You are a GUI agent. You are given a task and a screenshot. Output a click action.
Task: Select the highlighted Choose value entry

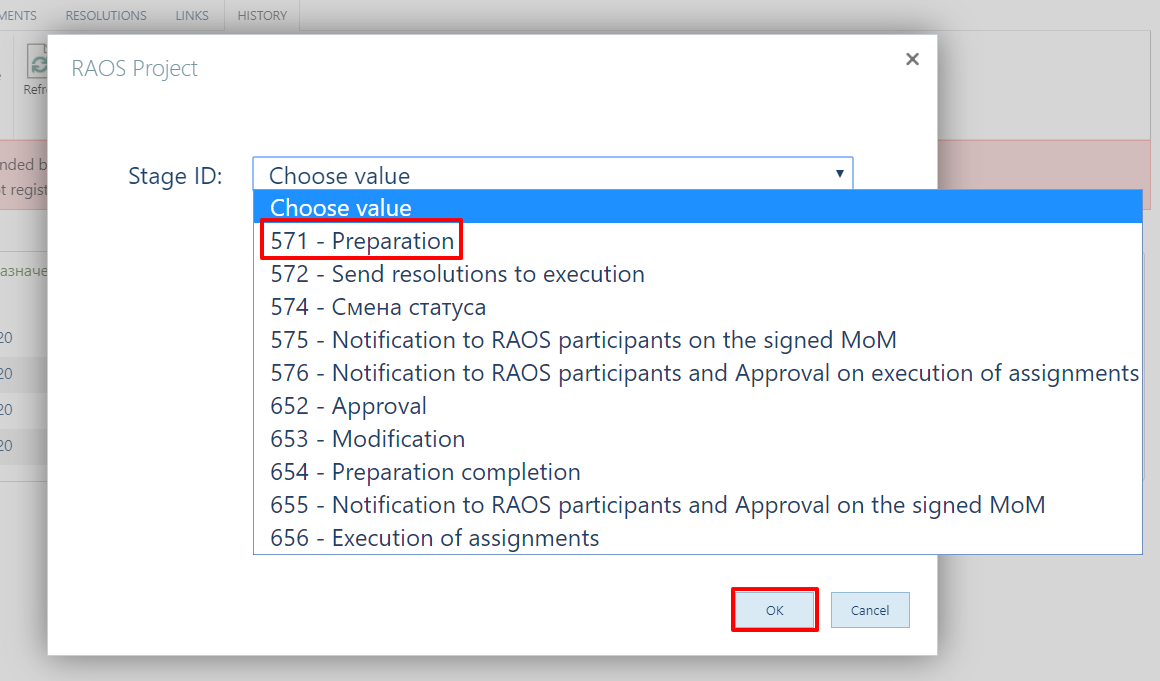pyautogui.click(x=698, y=207)
